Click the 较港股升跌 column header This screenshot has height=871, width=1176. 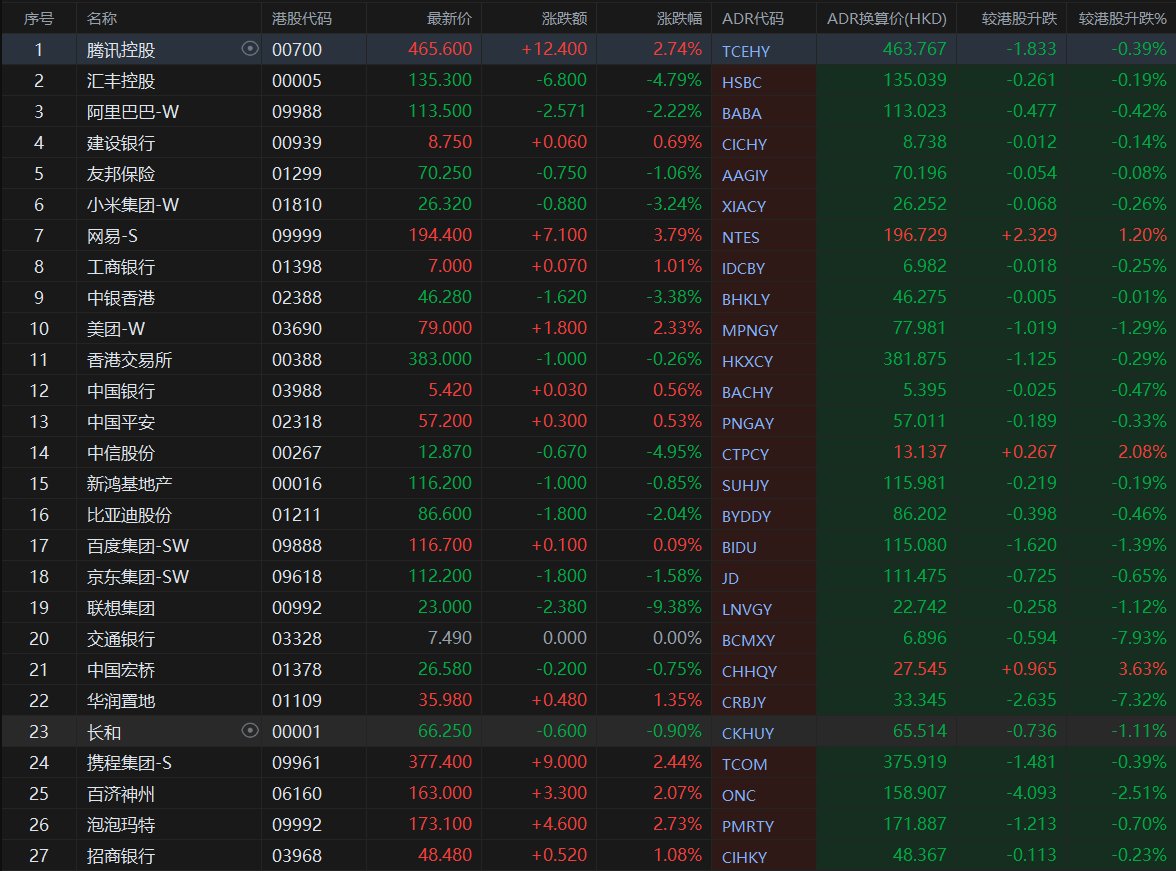point(1018,18)
